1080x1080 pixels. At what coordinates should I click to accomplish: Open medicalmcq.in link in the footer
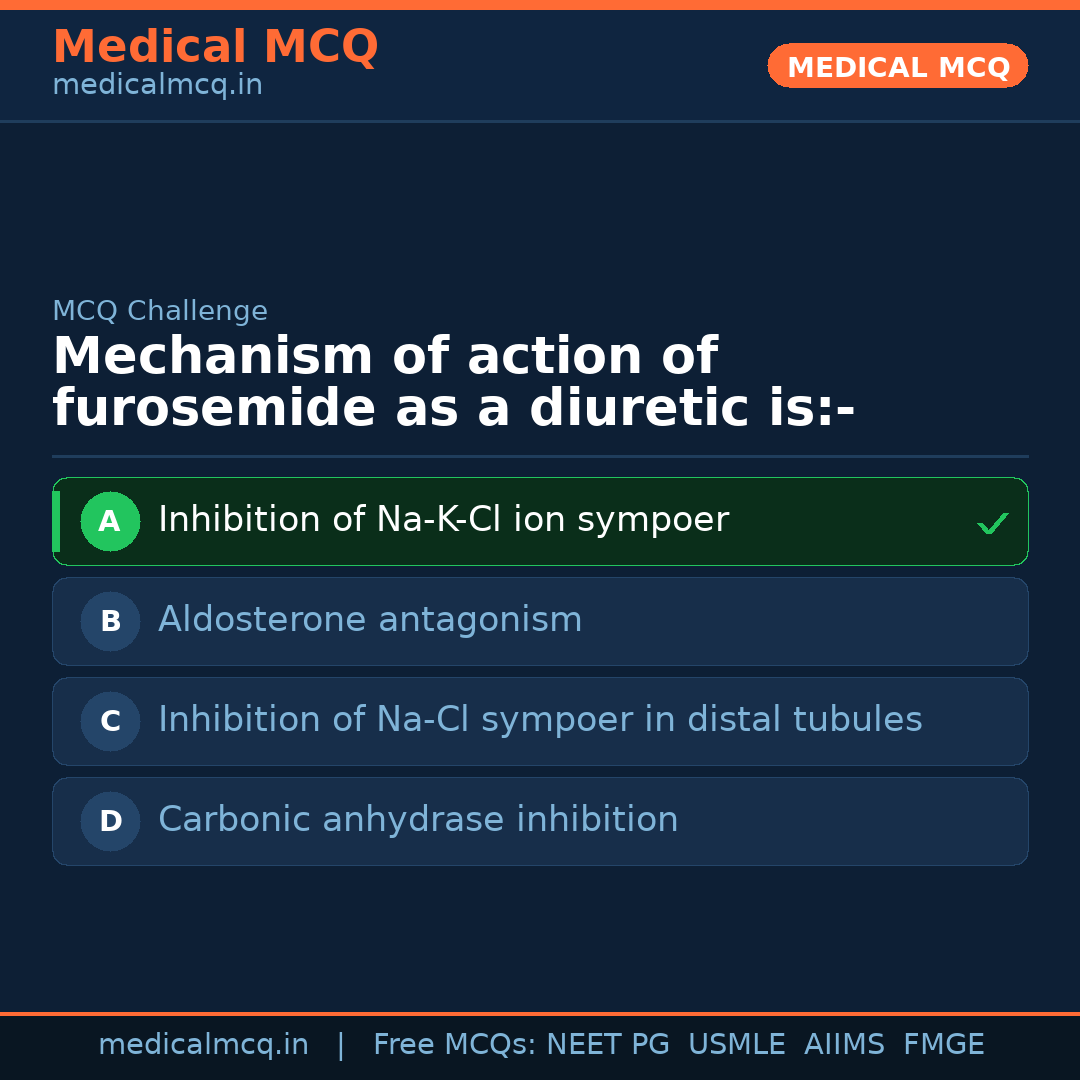[x=203, y=1045]
